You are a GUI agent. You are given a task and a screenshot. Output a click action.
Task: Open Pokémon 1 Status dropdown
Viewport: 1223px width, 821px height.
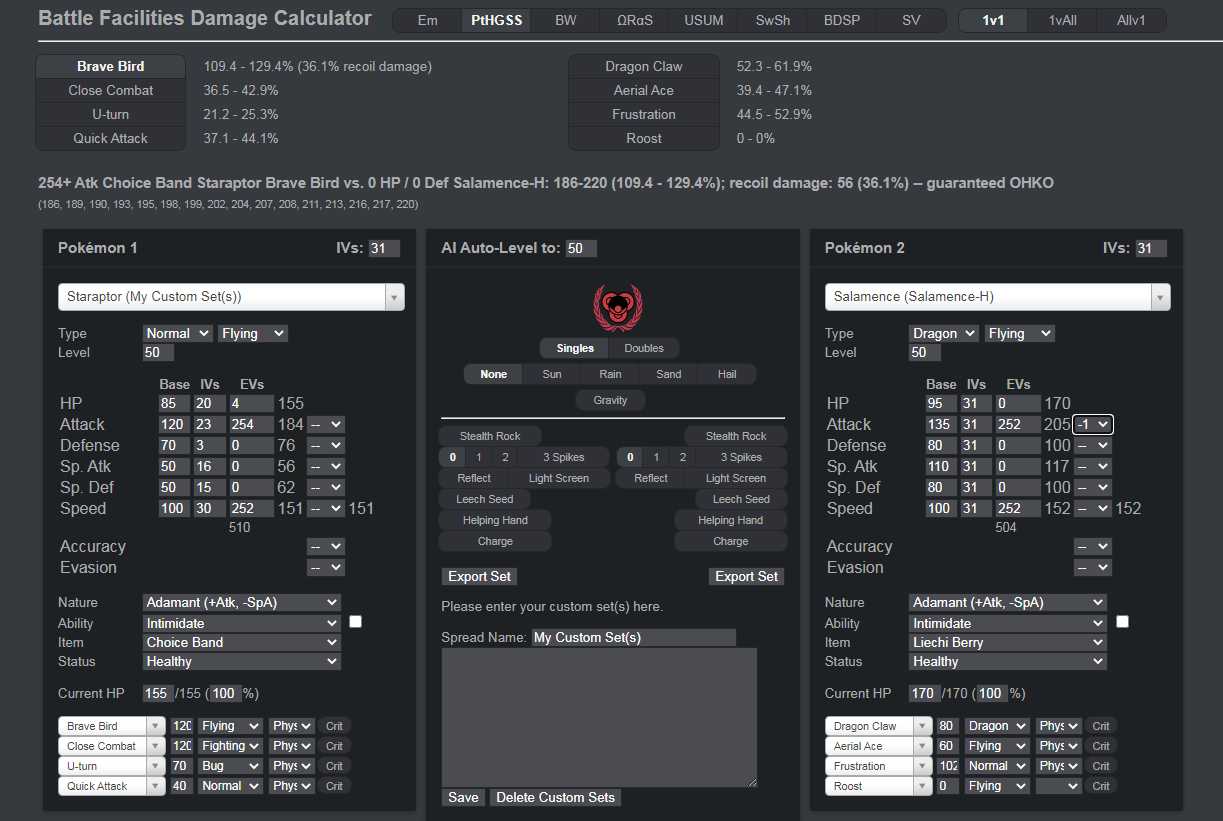pyautogui.click(x=242, y=662)
